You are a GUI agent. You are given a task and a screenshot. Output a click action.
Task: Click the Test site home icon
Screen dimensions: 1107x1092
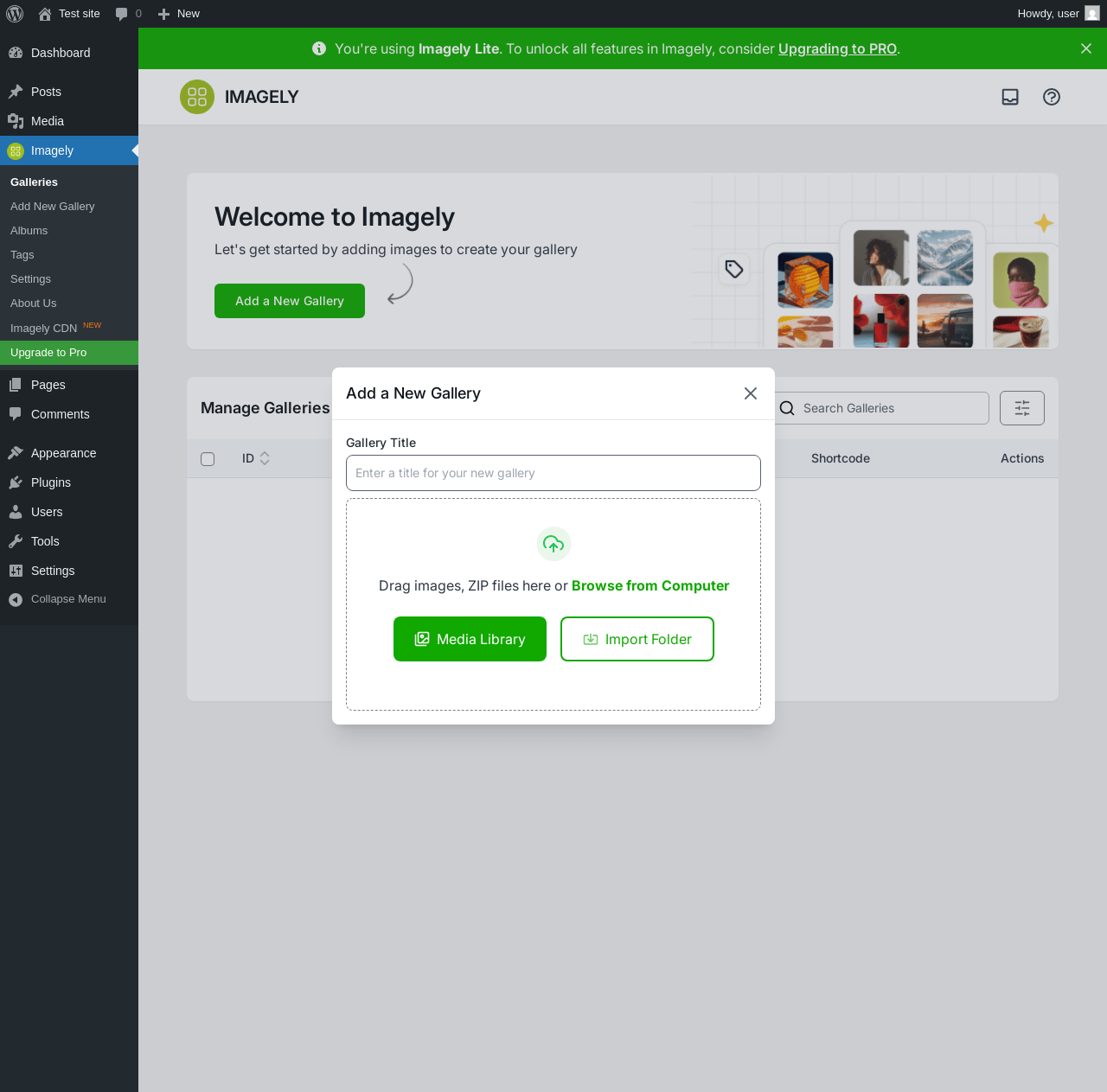click(45, 14)
